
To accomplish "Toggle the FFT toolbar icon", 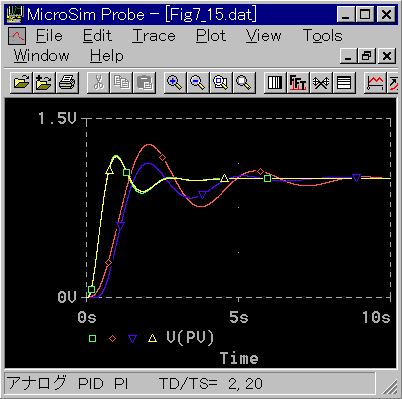I will [x=298, y=82].
